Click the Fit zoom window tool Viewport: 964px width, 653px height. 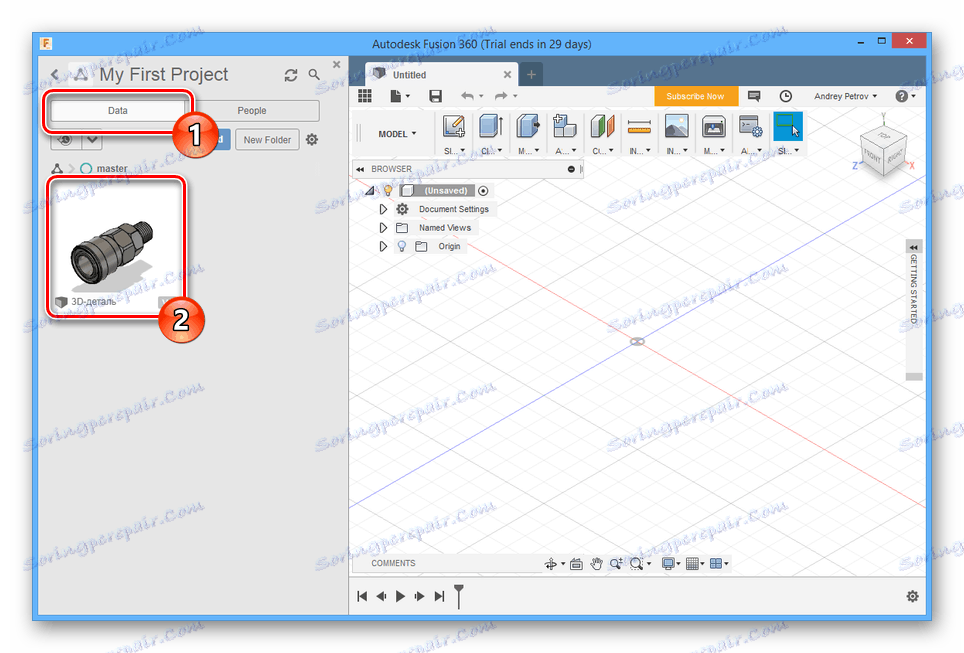click(637, 563)
